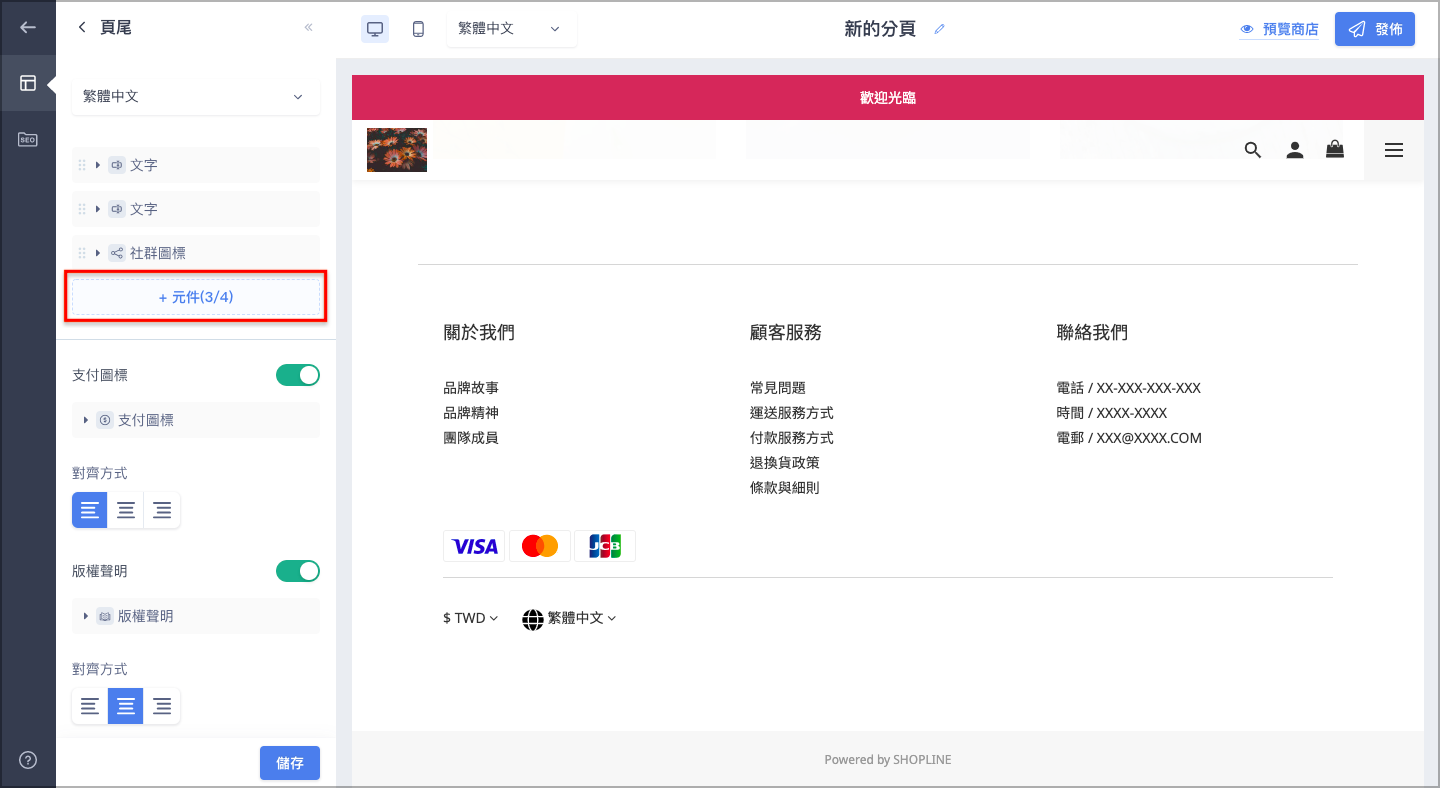Click the 新的分頁 page title

pos(880,29)
